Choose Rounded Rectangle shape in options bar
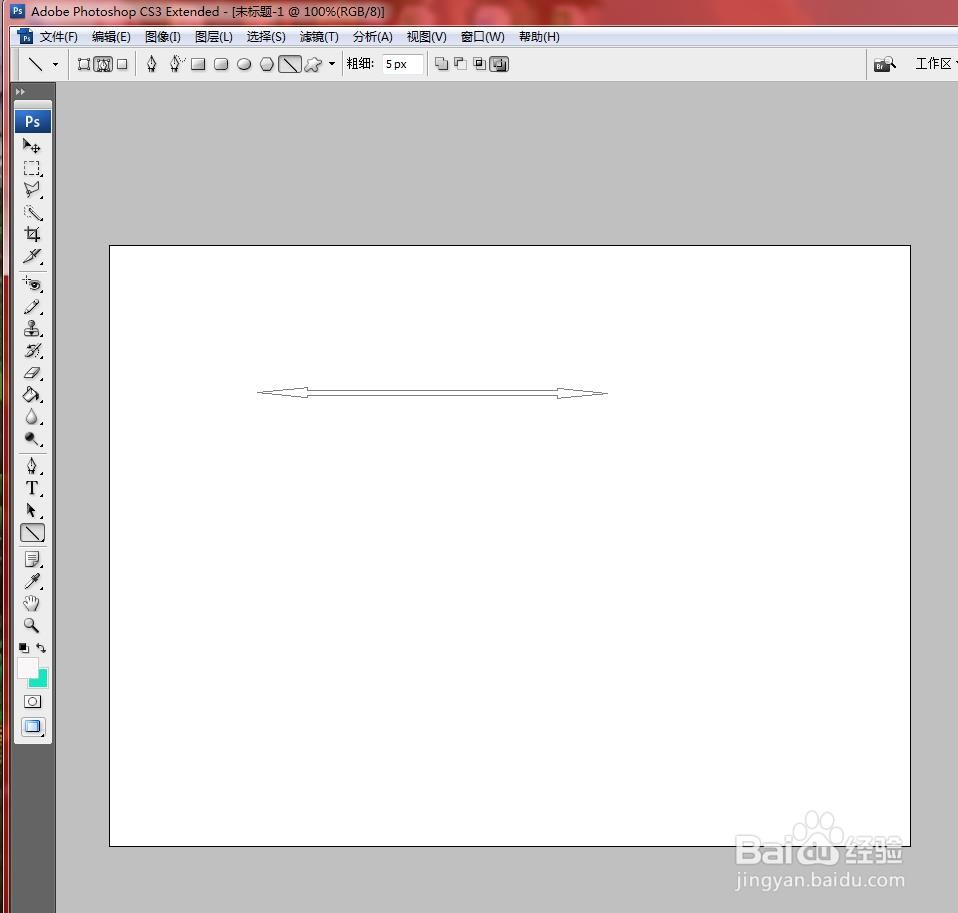The height and width of the screenshot is (913, 958). click(x=221, y=64)
